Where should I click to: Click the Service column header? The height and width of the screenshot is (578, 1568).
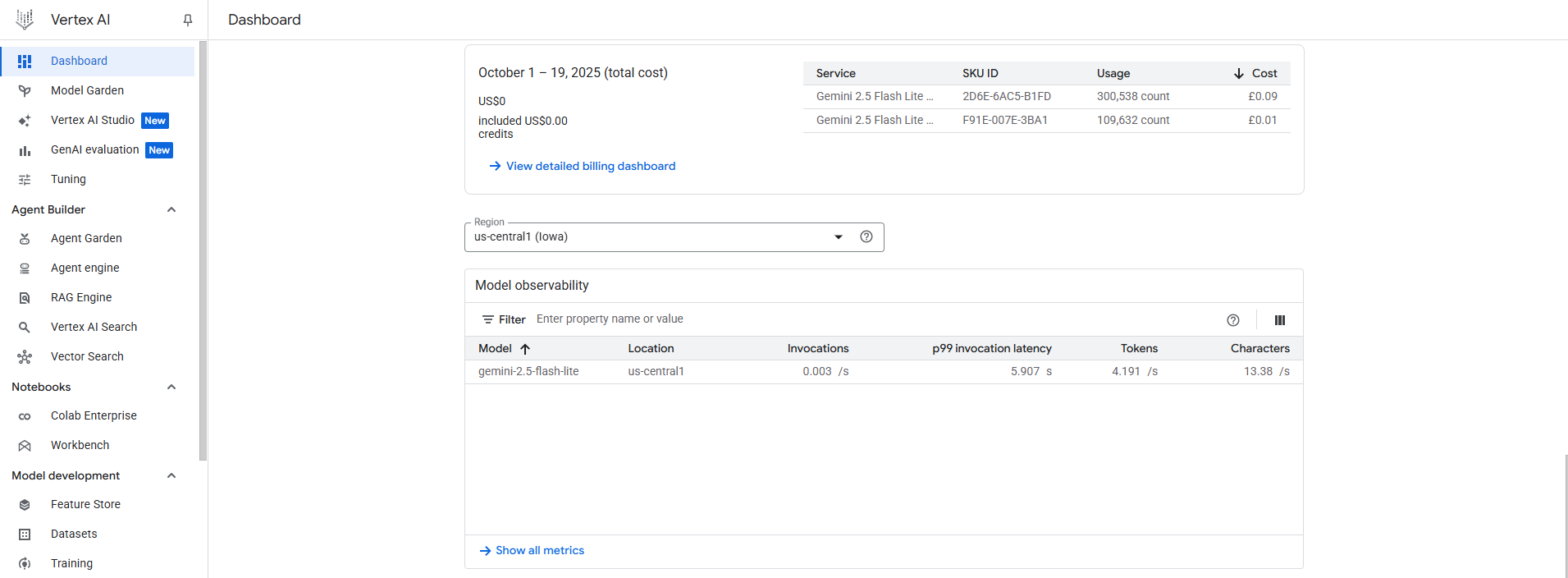835,73
